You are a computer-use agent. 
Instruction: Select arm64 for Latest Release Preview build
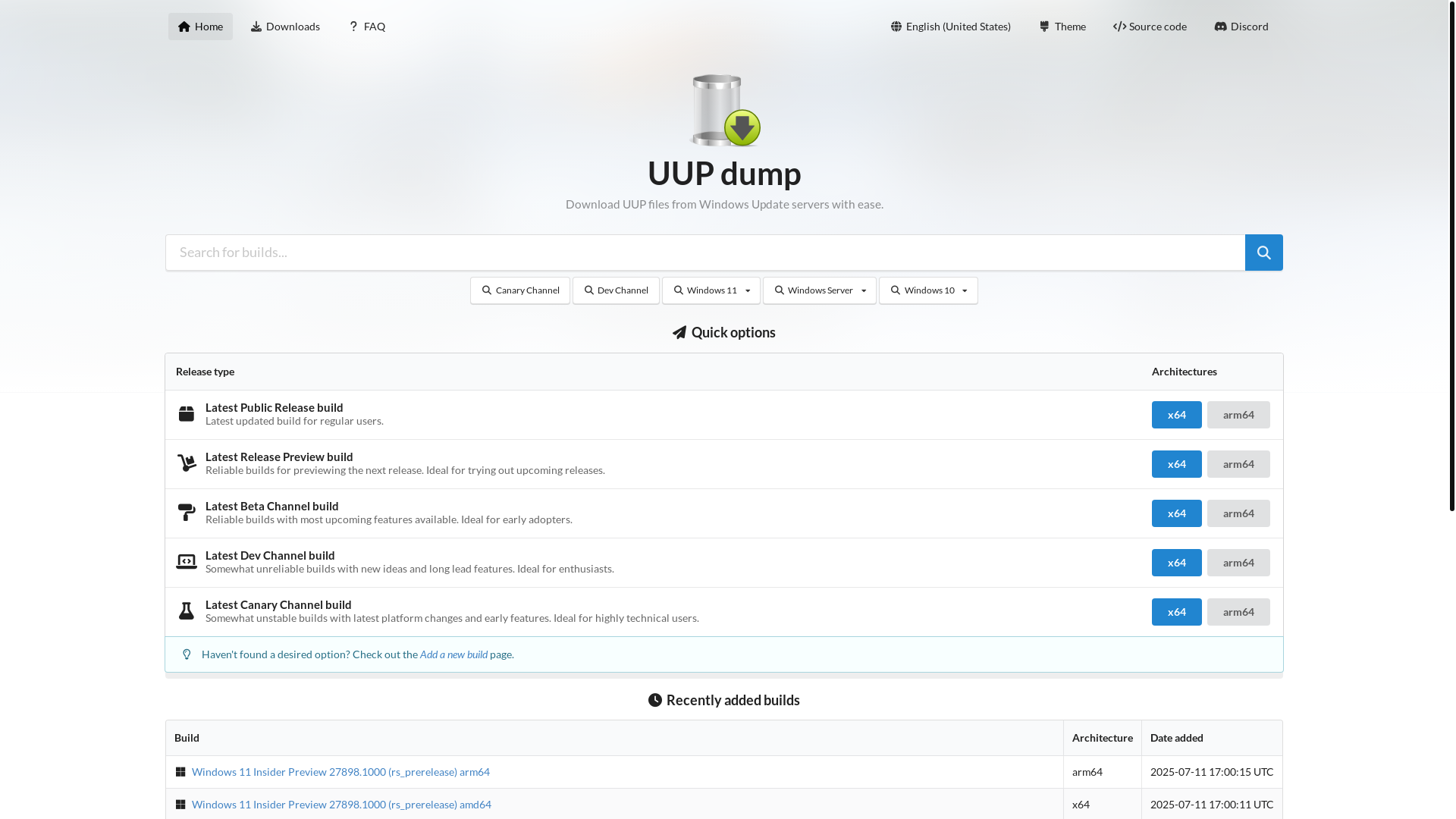(1238, 464)
